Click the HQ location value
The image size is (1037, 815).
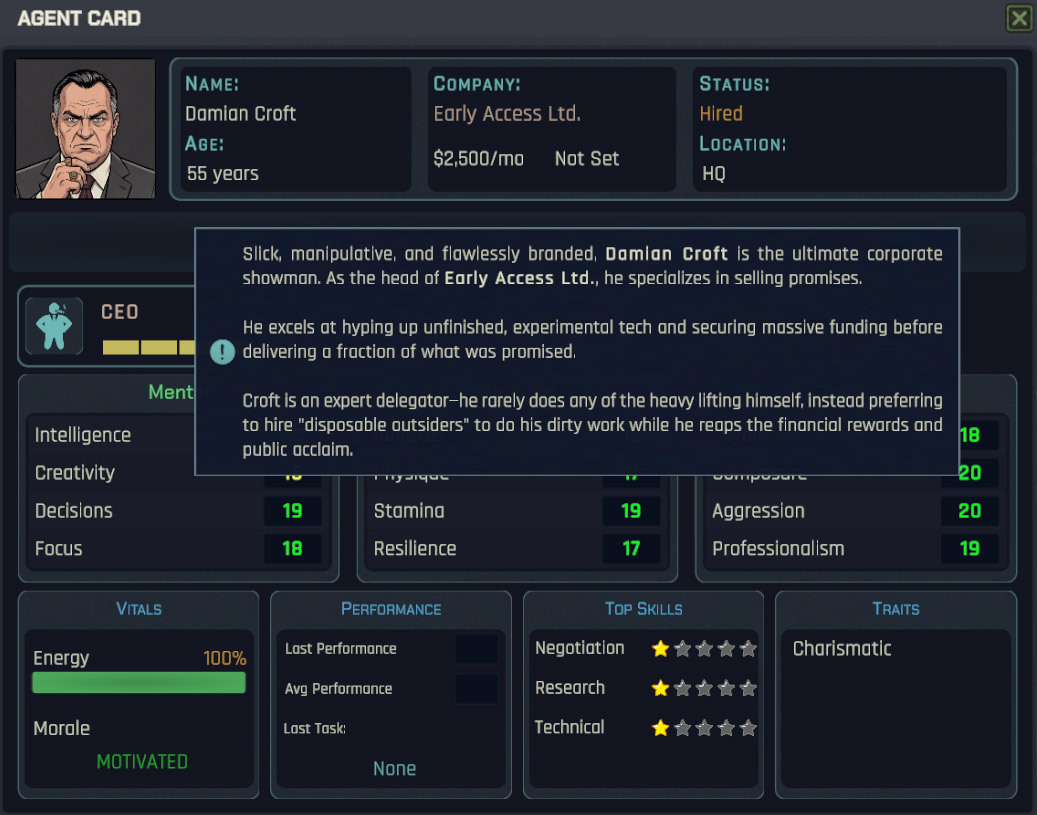[714, 173]
